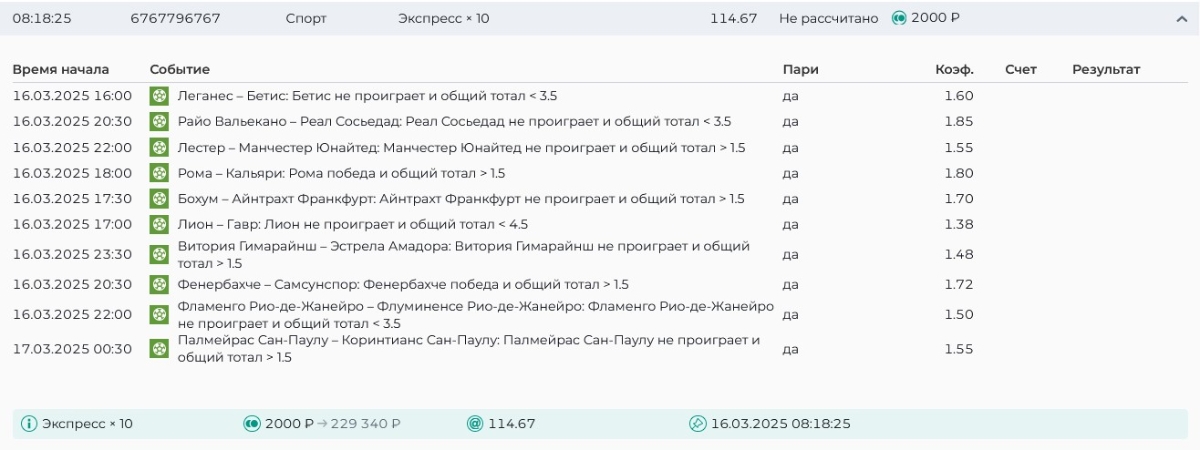The image size is (1200, 450).
Task: Click the Фламенго – Флуминенсе Рио-де-Жанейро event
Action: click(x=475, y=315)
